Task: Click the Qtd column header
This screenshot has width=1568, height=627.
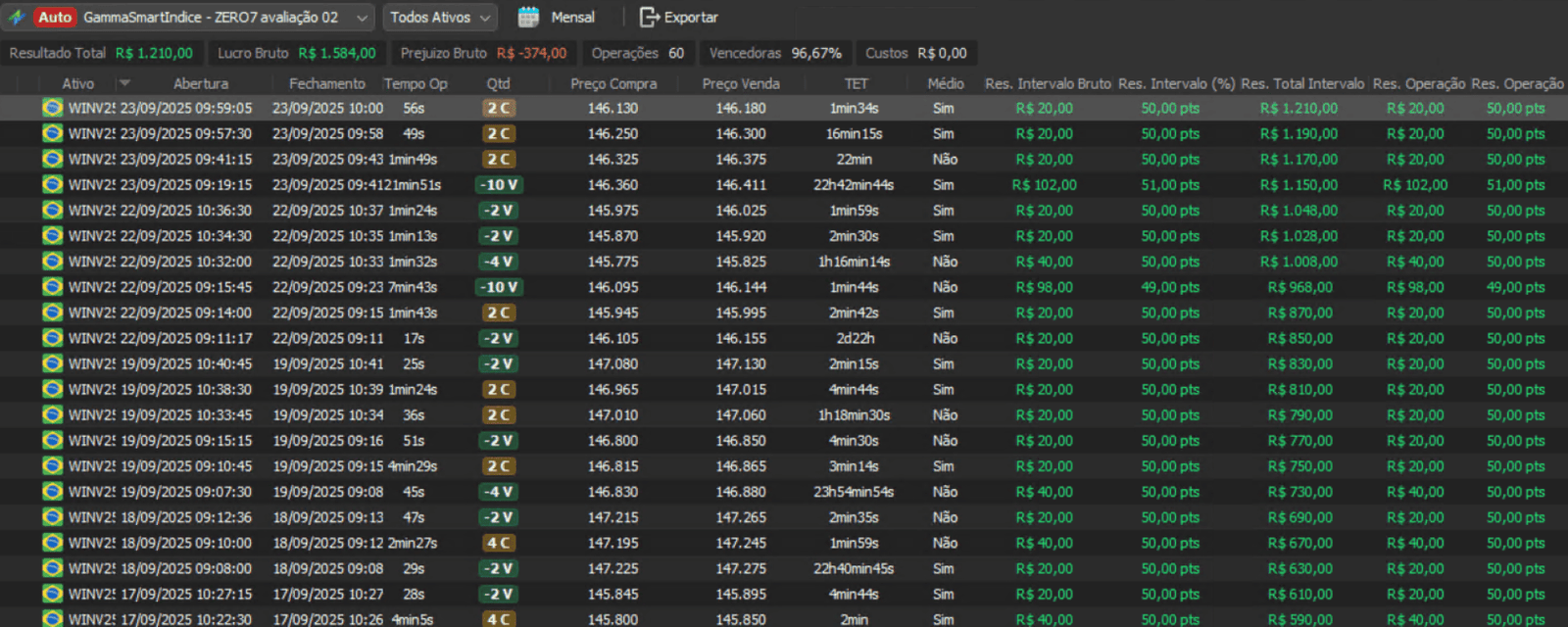Action: pos(498,83)
